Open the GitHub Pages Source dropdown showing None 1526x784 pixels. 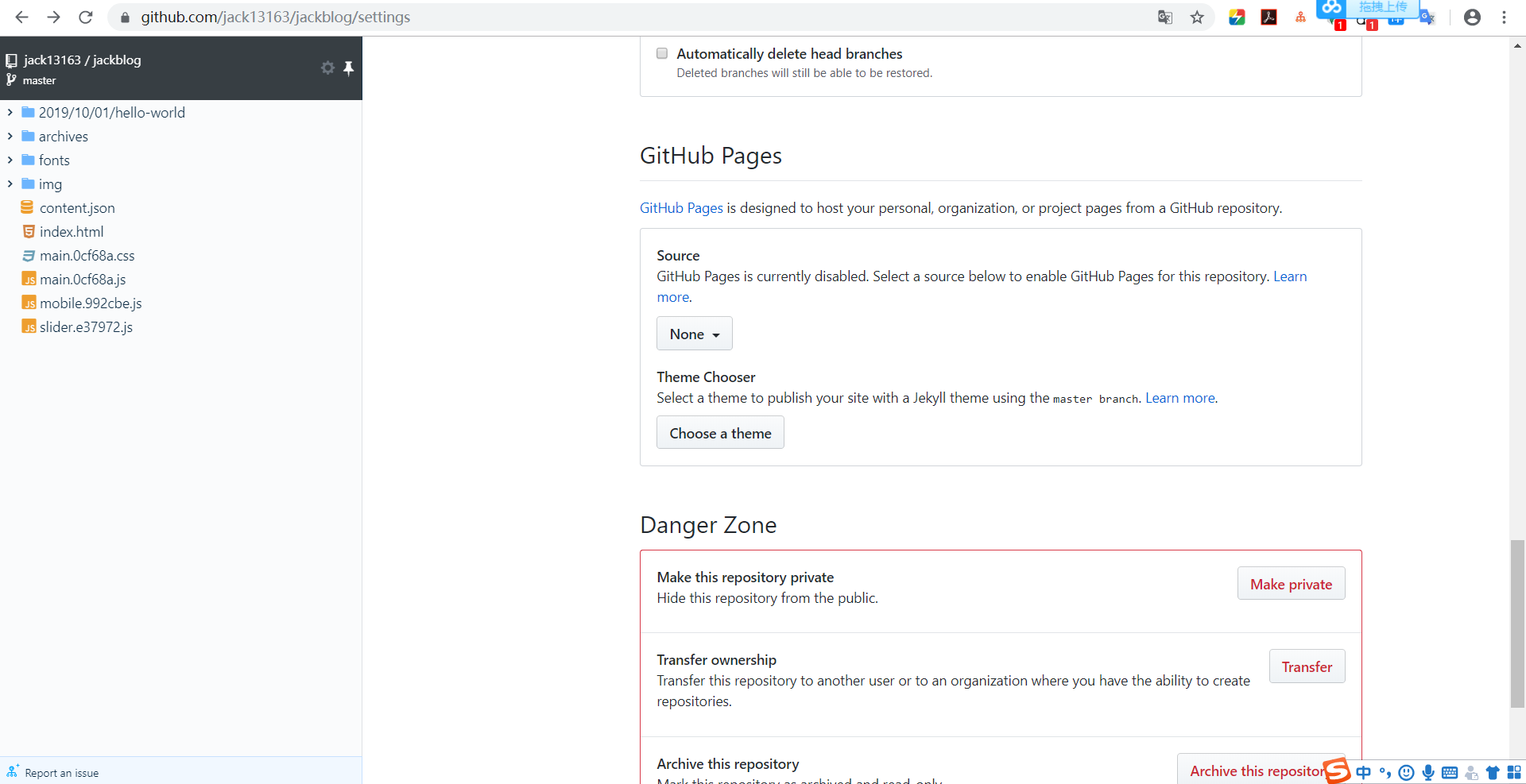(694, 333)
